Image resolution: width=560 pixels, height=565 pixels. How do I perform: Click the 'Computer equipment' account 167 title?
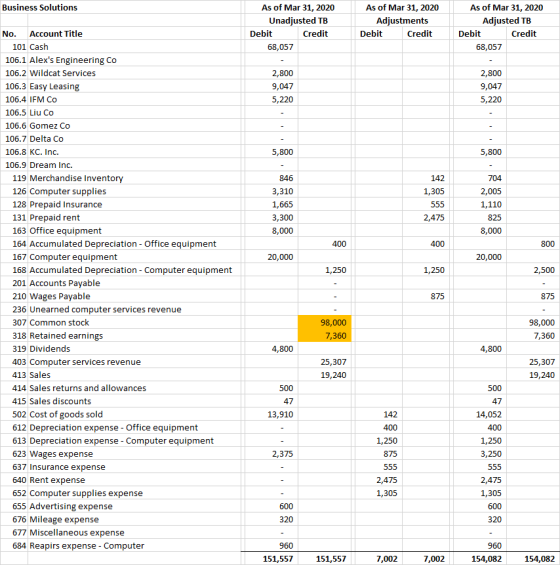click(x=73, y=257)
